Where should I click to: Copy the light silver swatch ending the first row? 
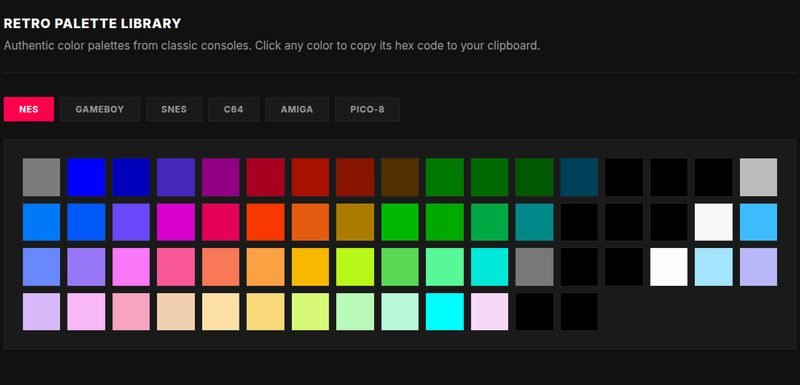pyautogui.click(x=759, y=177)
